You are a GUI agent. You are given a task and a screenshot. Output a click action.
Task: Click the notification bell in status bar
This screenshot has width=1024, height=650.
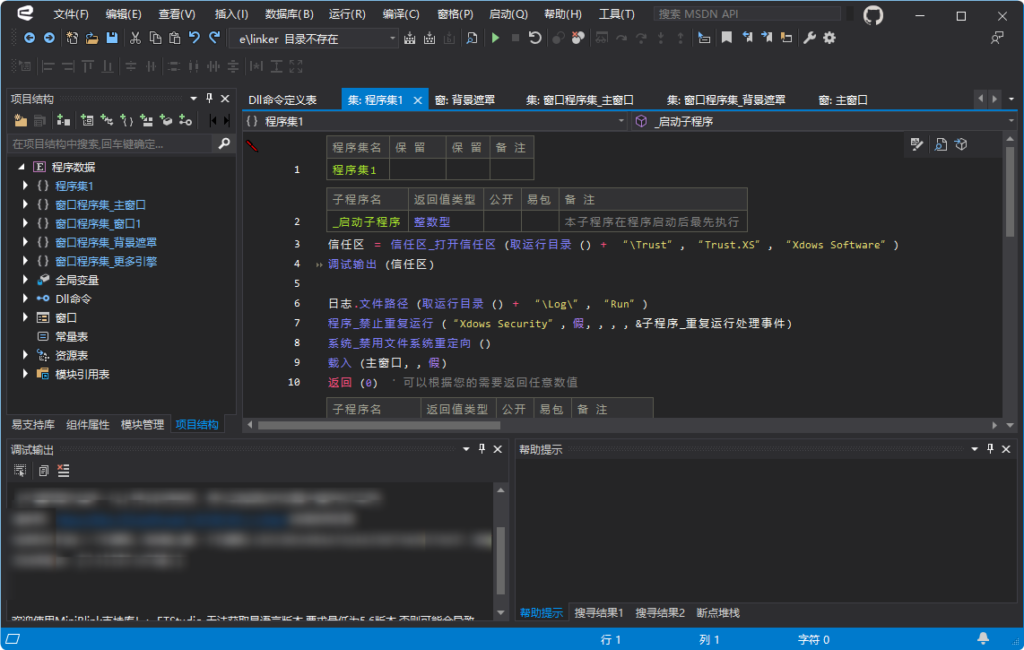[983, 638]
